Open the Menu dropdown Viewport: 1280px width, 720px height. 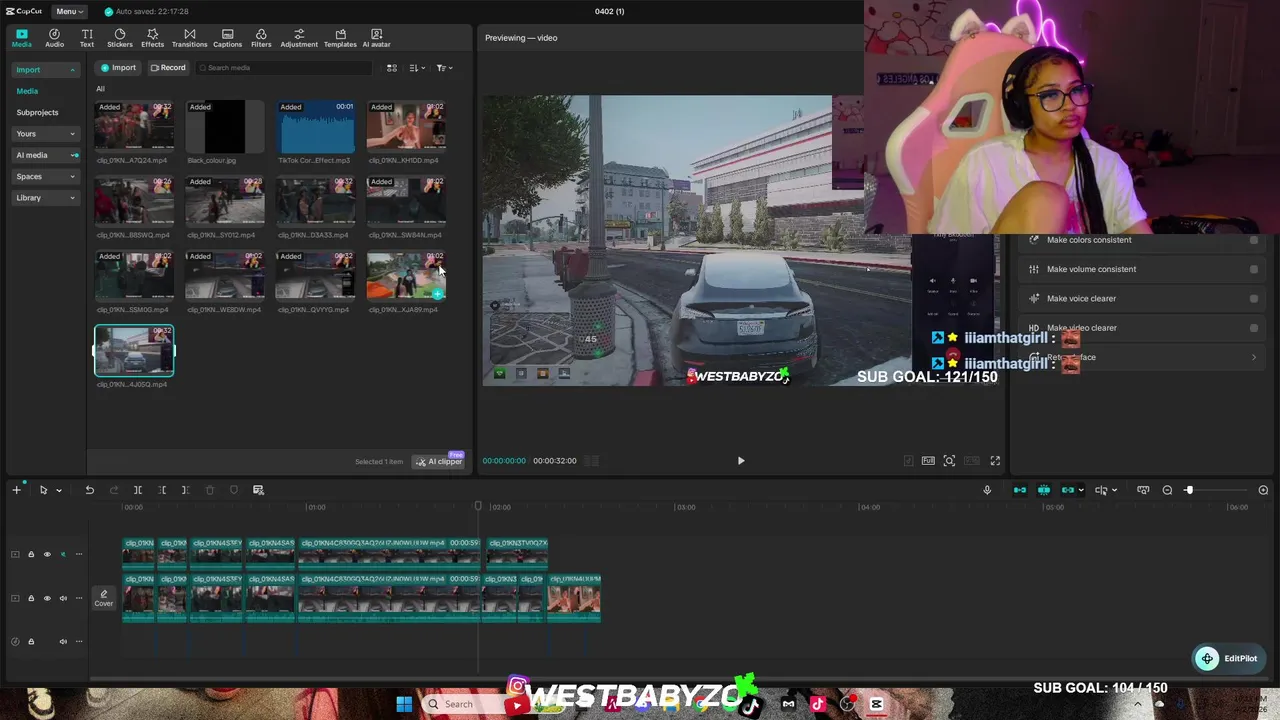(69, 11)
